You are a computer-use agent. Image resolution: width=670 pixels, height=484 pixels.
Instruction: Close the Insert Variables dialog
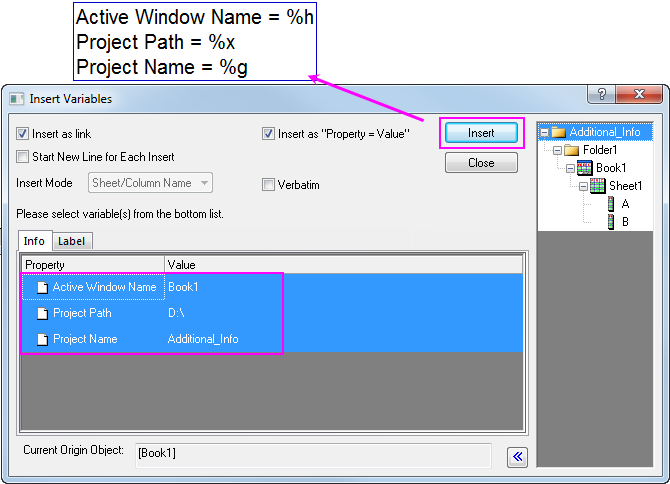coord(639,94)
